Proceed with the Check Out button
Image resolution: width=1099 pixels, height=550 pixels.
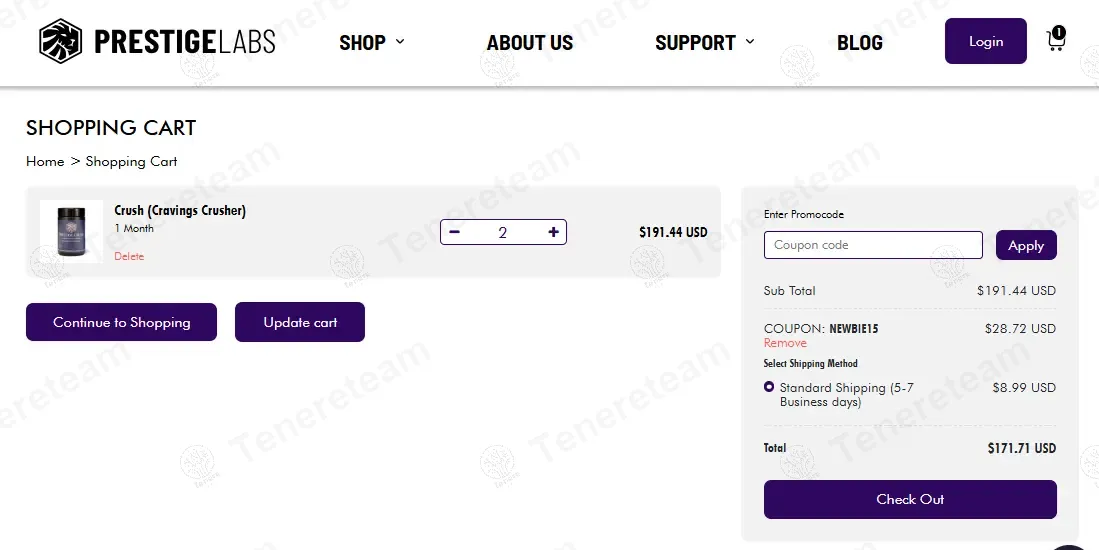pos(910,499)
